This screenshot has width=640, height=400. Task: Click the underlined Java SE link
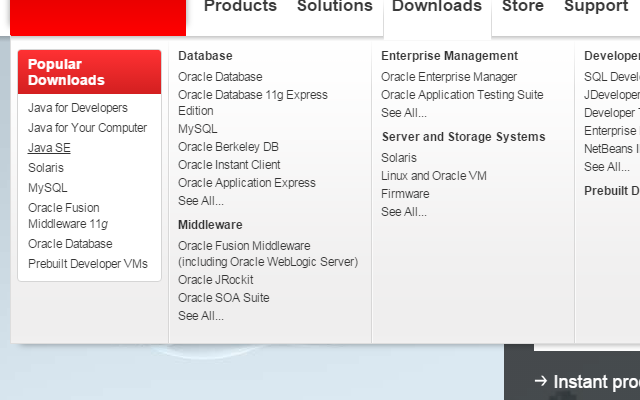click(49, 148)
